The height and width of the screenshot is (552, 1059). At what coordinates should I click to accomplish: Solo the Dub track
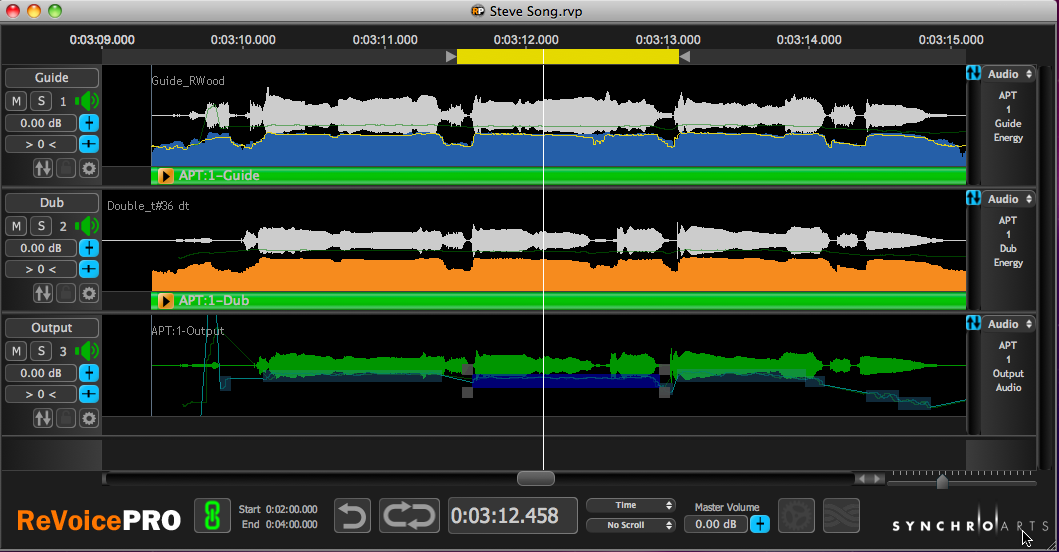pyautogui.click(x=40, y=226)
